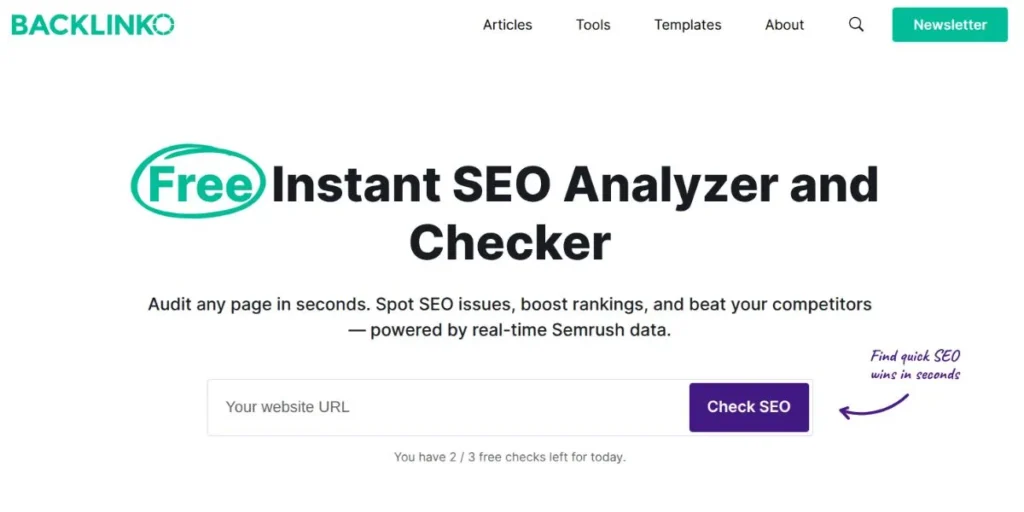Screen dimensions: 1024x512
Task: Open the Tools menu
Action: pyautogui.click(x=593, y=25)
